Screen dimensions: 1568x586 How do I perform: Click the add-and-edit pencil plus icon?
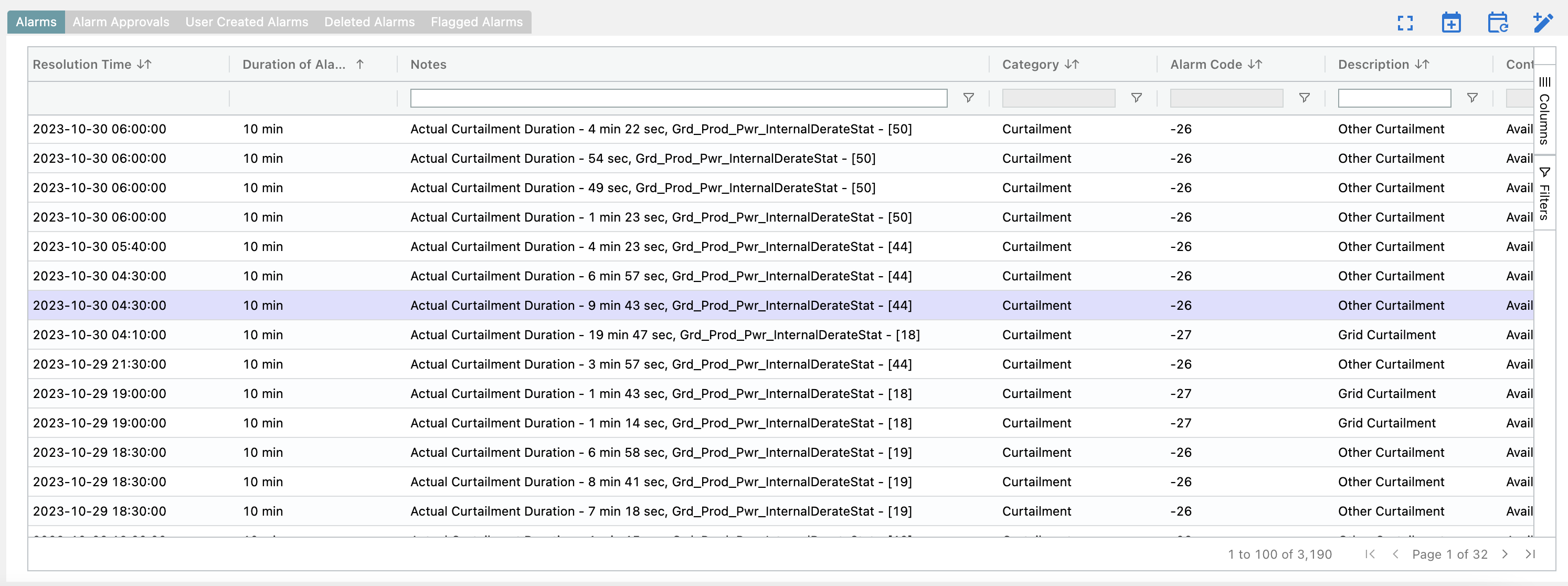click(x=1543, y=23)
